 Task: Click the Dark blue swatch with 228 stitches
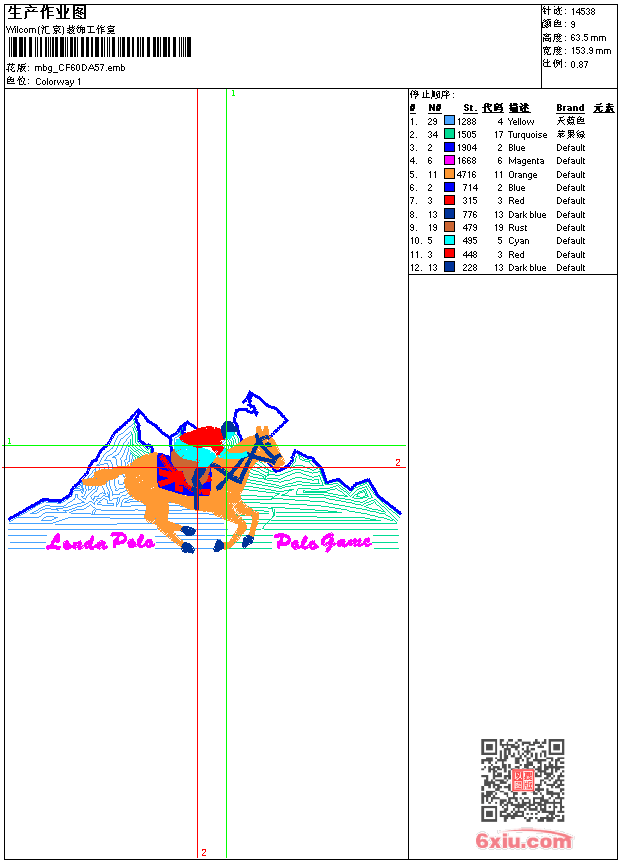coord(449,267)
